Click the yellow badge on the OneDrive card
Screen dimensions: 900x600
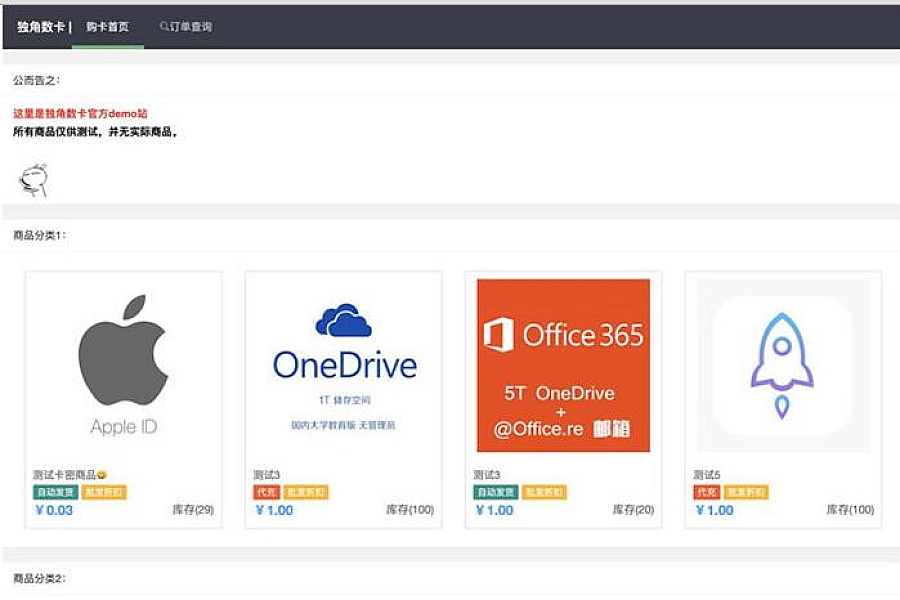pos(306,492)
